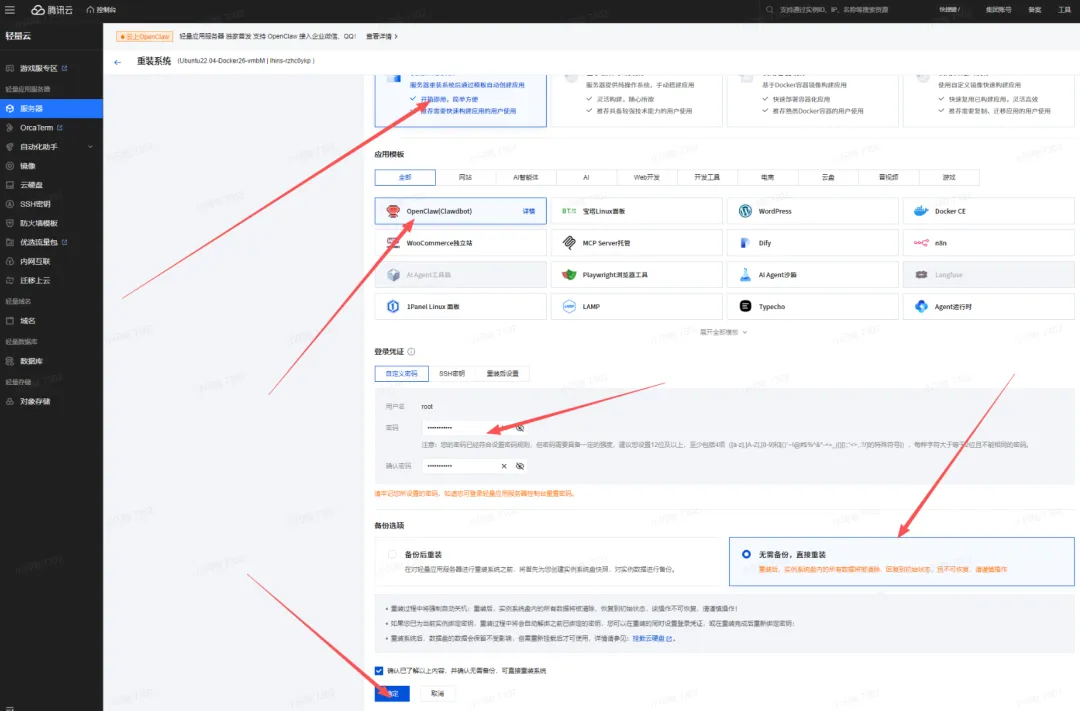Image resolution: width=1080 pixels, height=711 pixels.
Task: Select the 备份后重装 radio option
Action: tap(393, 554)
